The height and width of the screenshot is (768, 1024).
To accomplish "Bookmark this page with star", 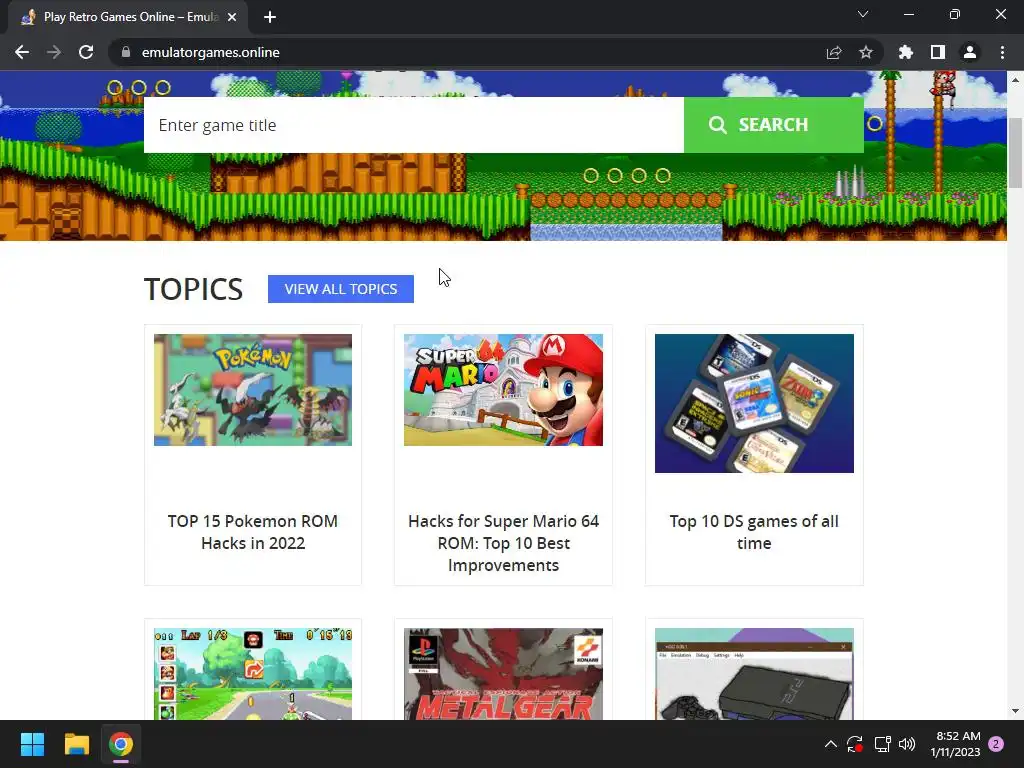I will pos(866,52).
